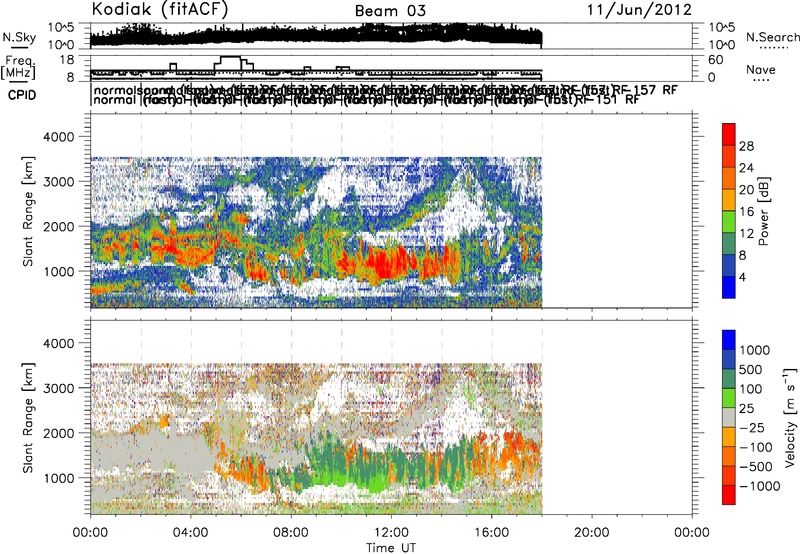This screenshot has height=554, width=800.
Task: Click the "18" tick on the frequency axis
Action: [x=67, y=60]
